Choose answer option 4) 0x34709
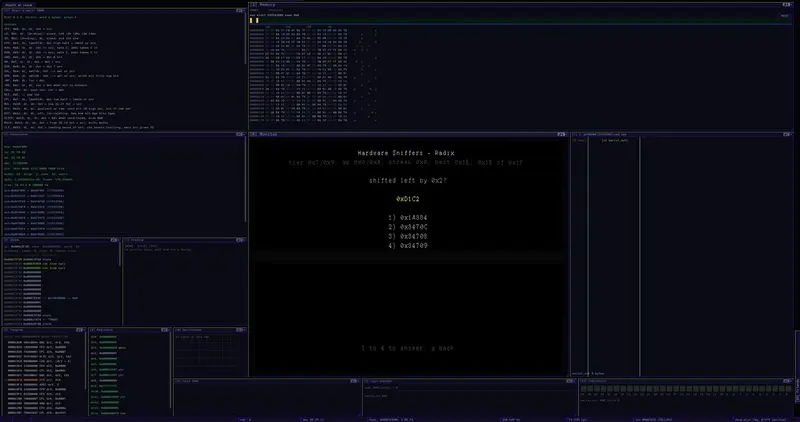The height and width of the screenshot is (422, 800). [x=408, y=246]
